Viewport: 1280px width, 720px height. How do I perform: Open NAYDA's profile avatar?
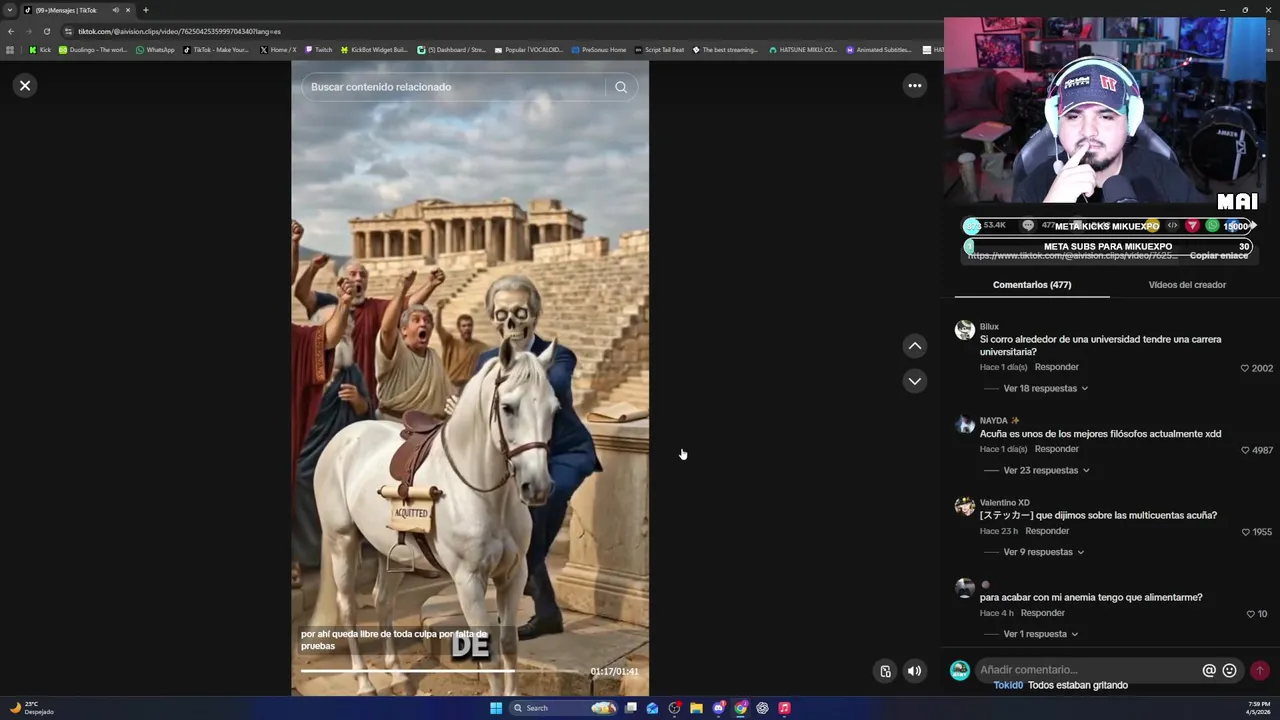[x=964, y=424]
